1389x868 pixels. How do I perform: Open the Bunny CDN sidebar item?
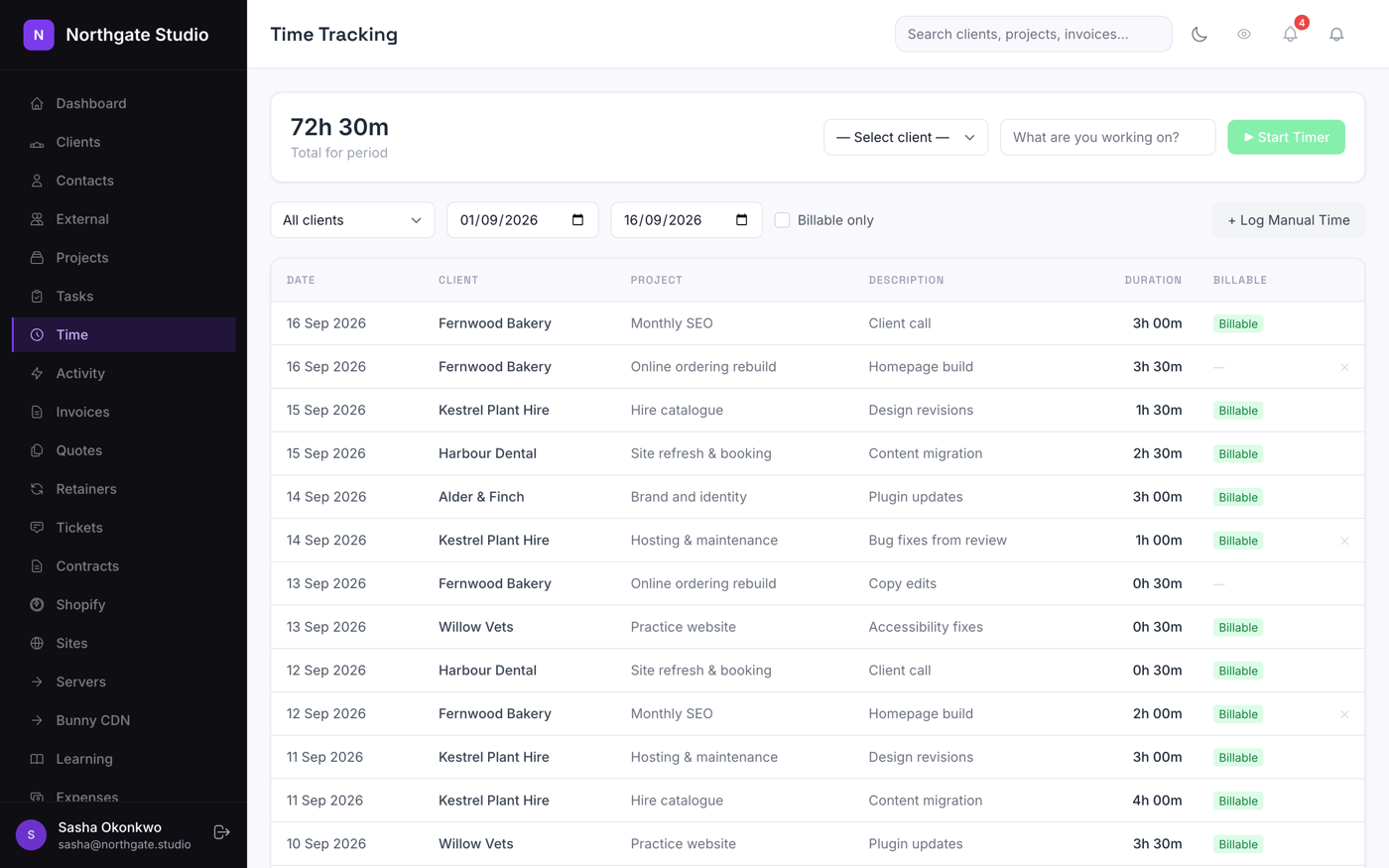(x=123, y=721)
